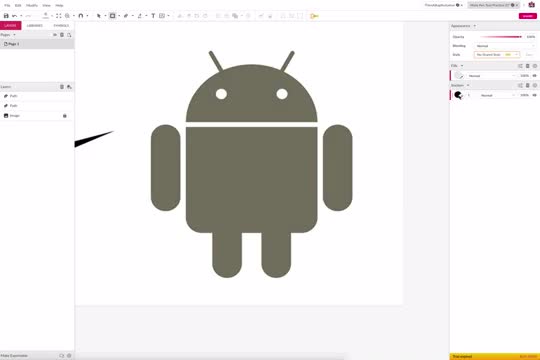
Task: Open the shared Style dropdown
Action: click(x=497, y=55)
